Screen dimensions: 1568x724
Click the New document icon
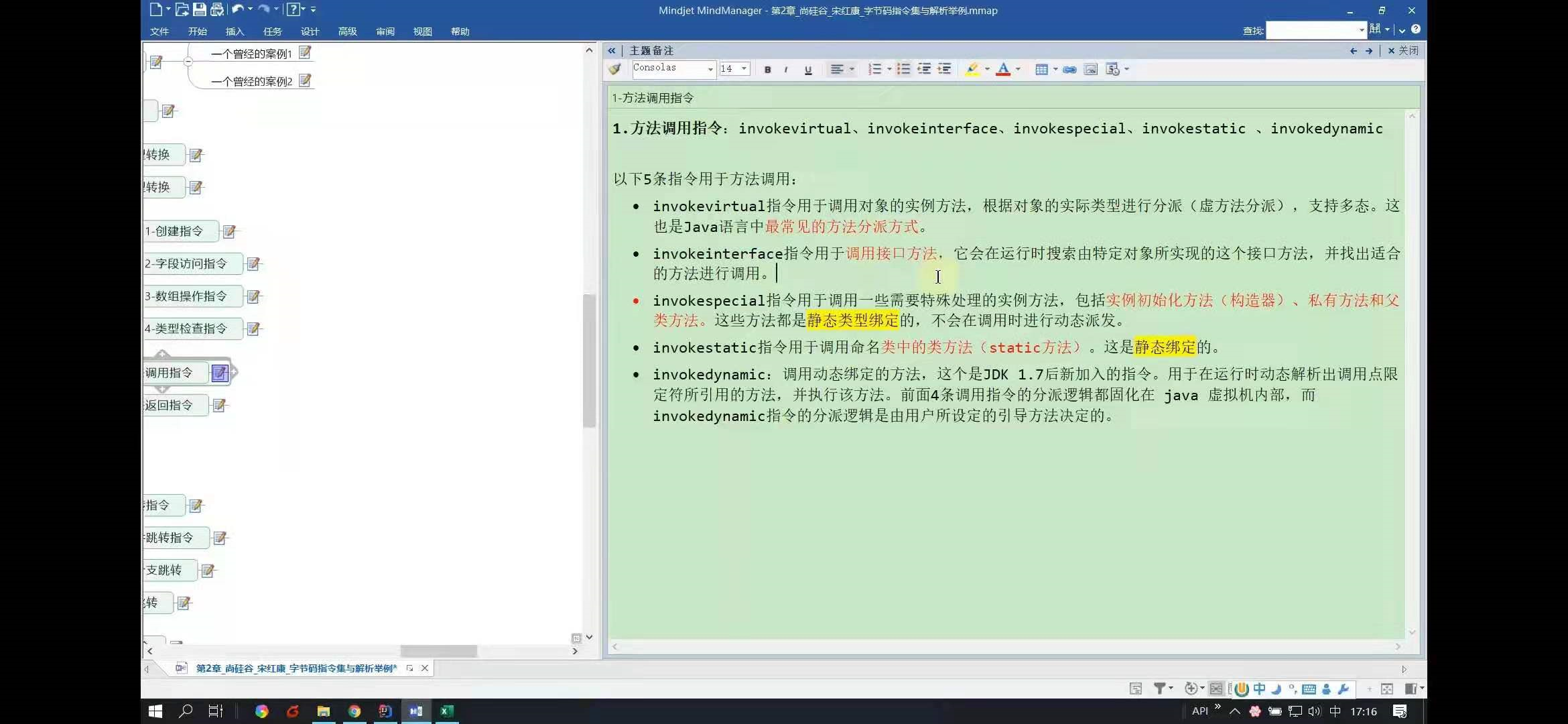tap(155, 9)
